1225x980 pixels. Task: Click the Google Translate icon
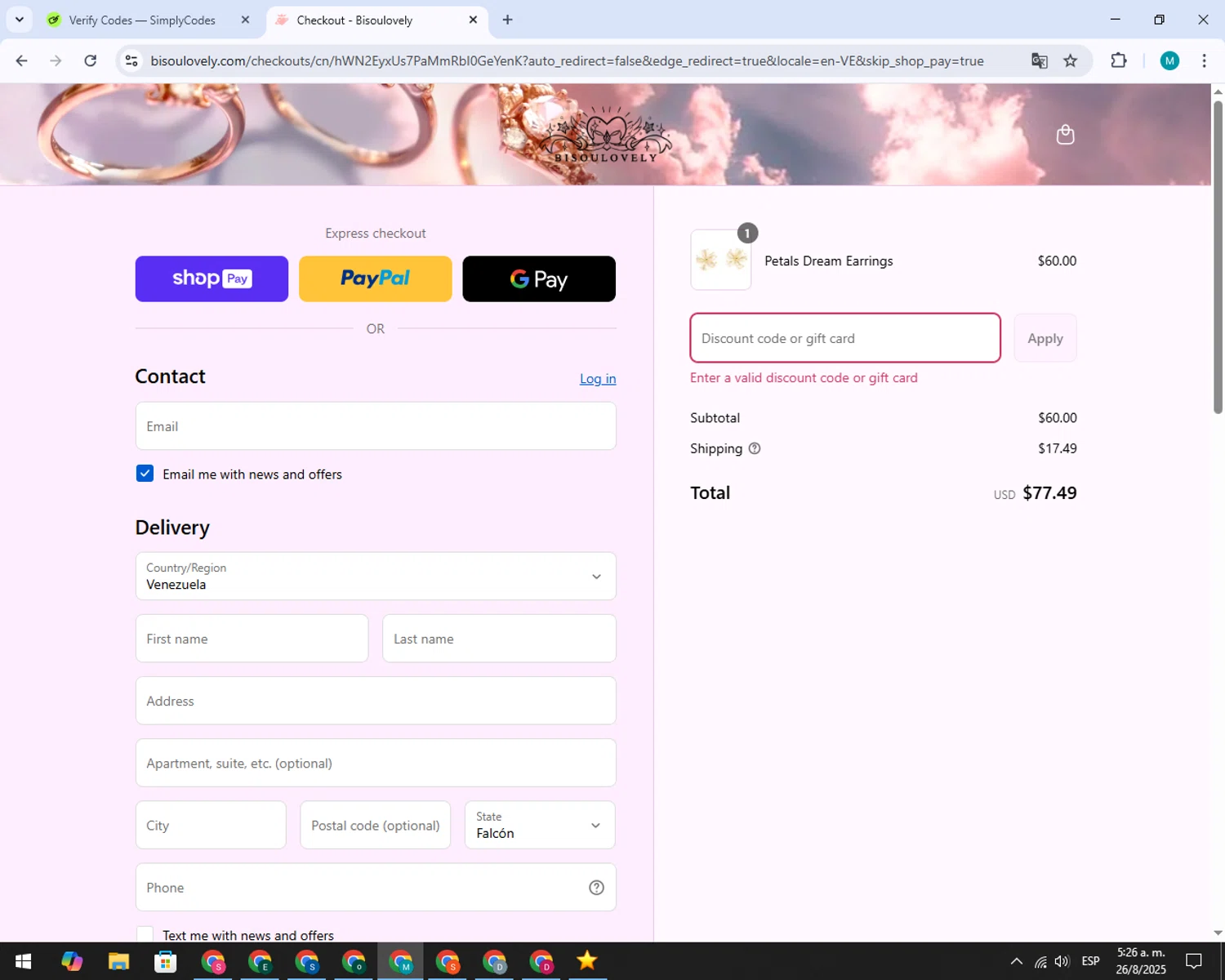click(x=1039, y=60)
